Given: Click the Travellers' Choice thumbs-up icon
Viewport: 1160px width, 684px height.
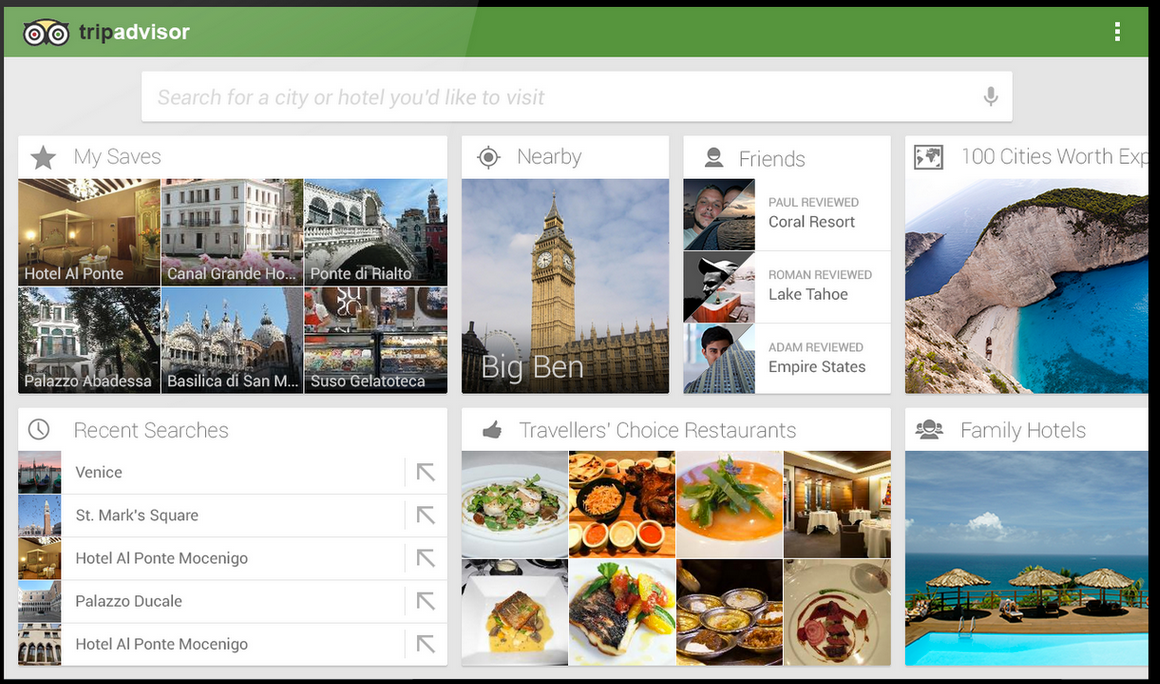Looking at the screenshot, I should click(x=492, y=430).
